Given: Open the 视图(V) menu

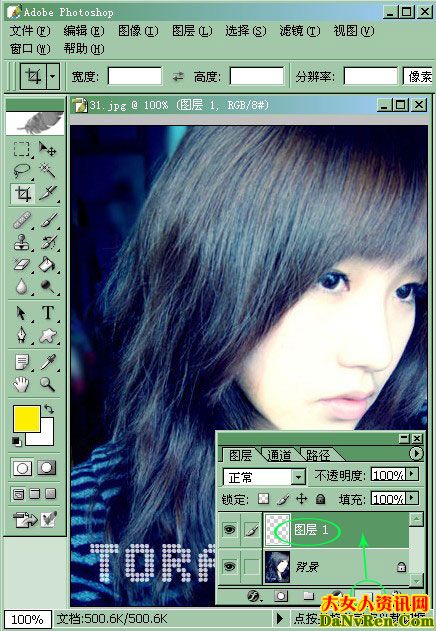Looking at the screenshot, I should coord(354,31).
